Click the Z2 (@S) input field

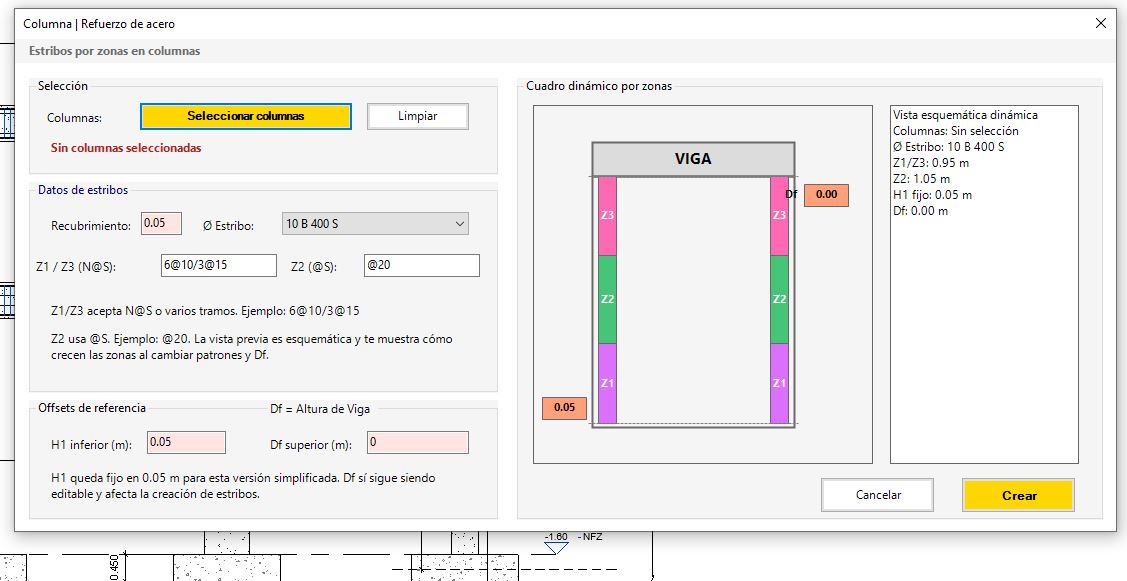coord(422,265)
